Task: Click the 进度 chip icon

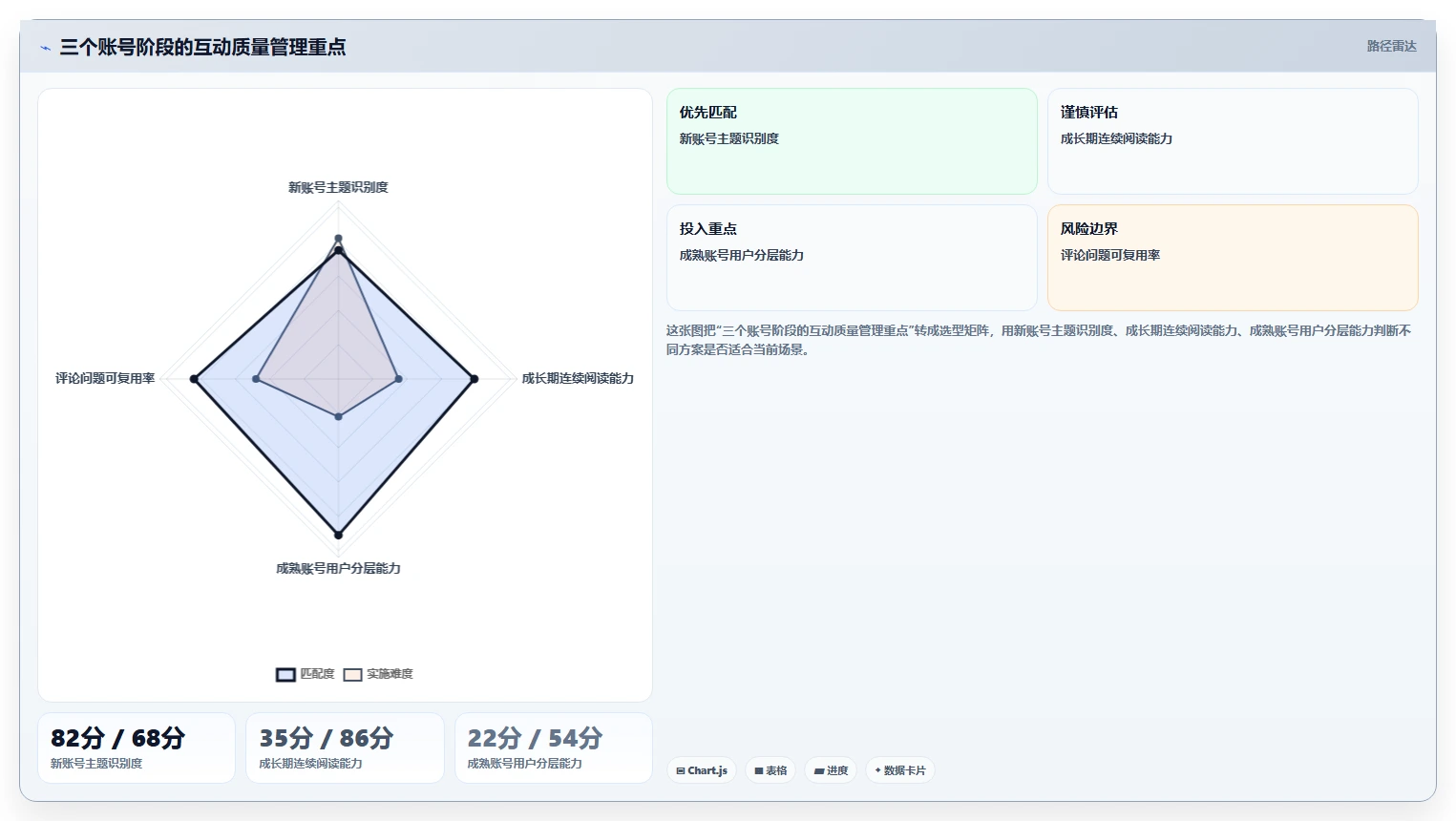Action: pyautogui.click(x=819, y=770)
